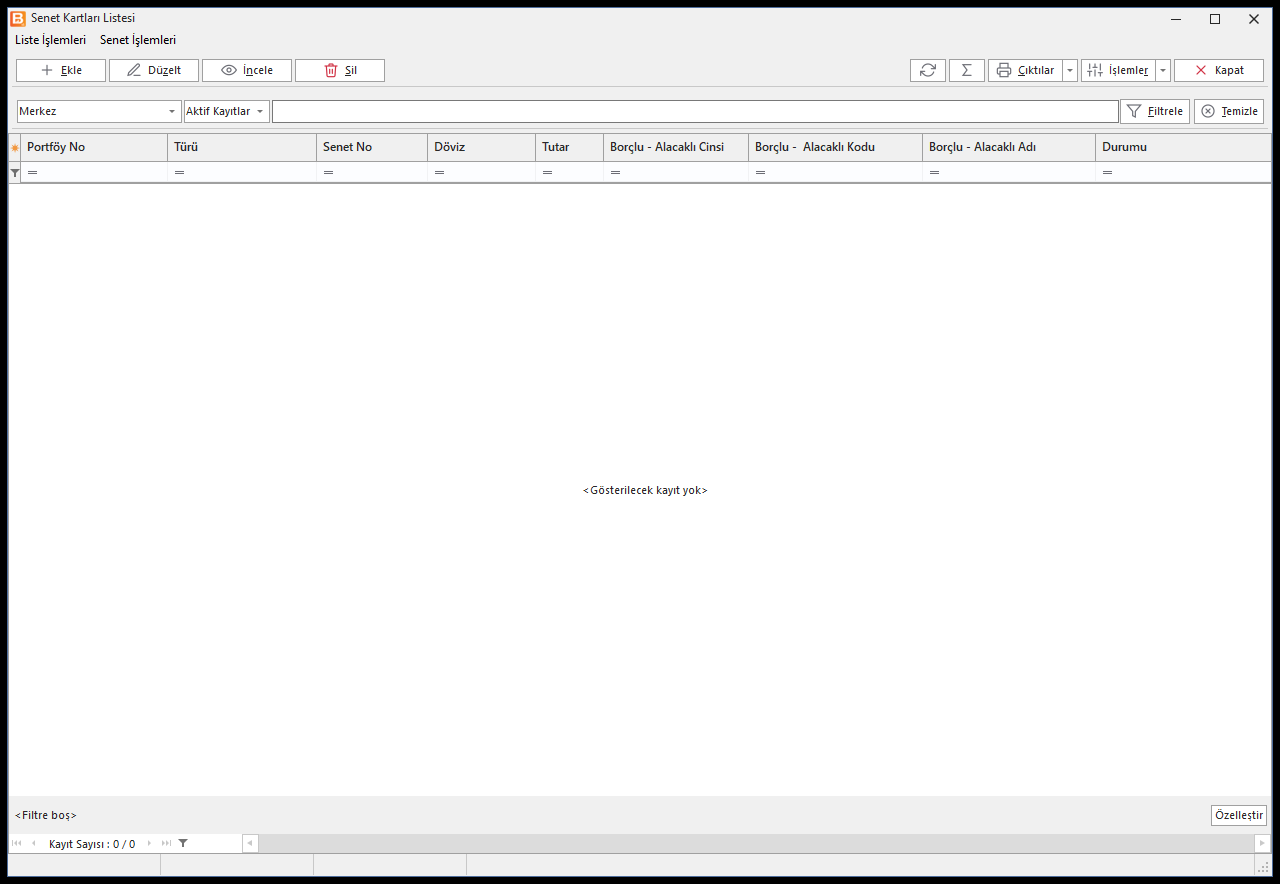The image size is (1280, 884).
Task: Click the horizontal scrollbar right arrow
Action: click(x=1262, y=844)
